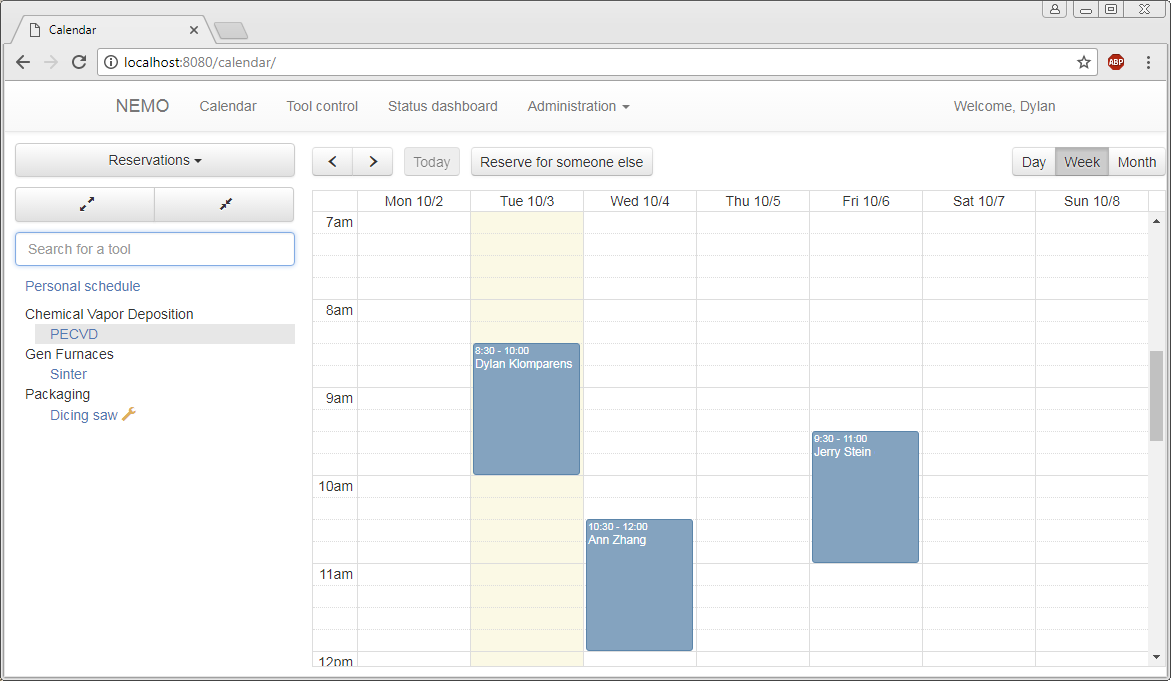The image size is (1171, 681).
Task: Click the NEMO brand link
Action: [x=142, y=106]
